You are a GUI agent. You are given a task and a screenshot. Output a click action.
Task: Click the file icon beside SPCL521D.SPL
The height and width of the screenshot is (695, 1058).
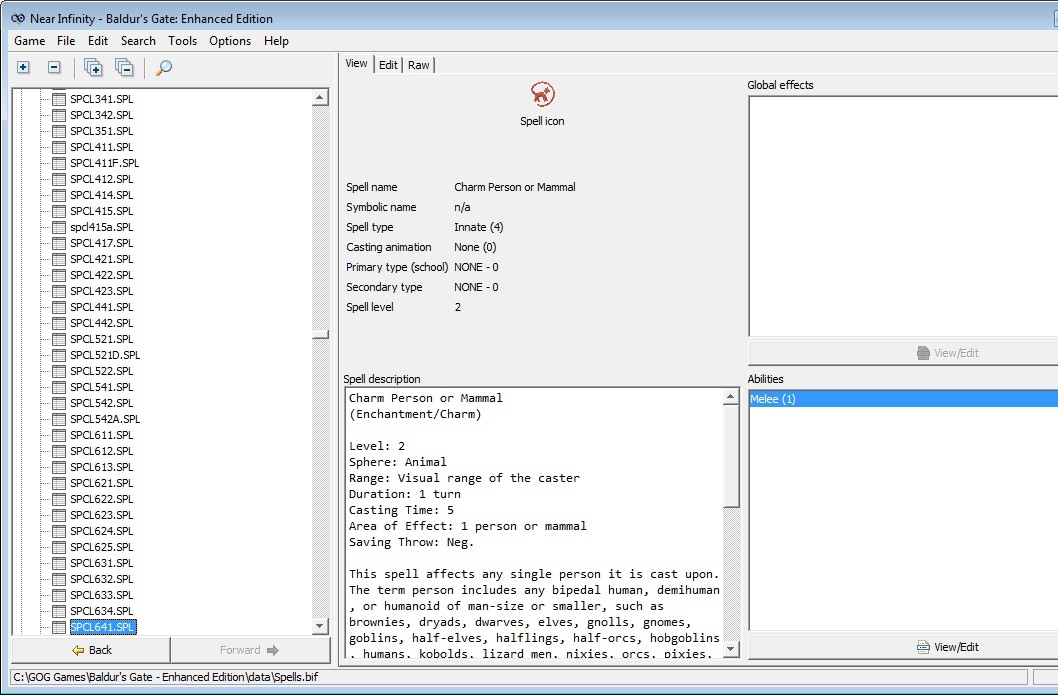pos(59,355)
